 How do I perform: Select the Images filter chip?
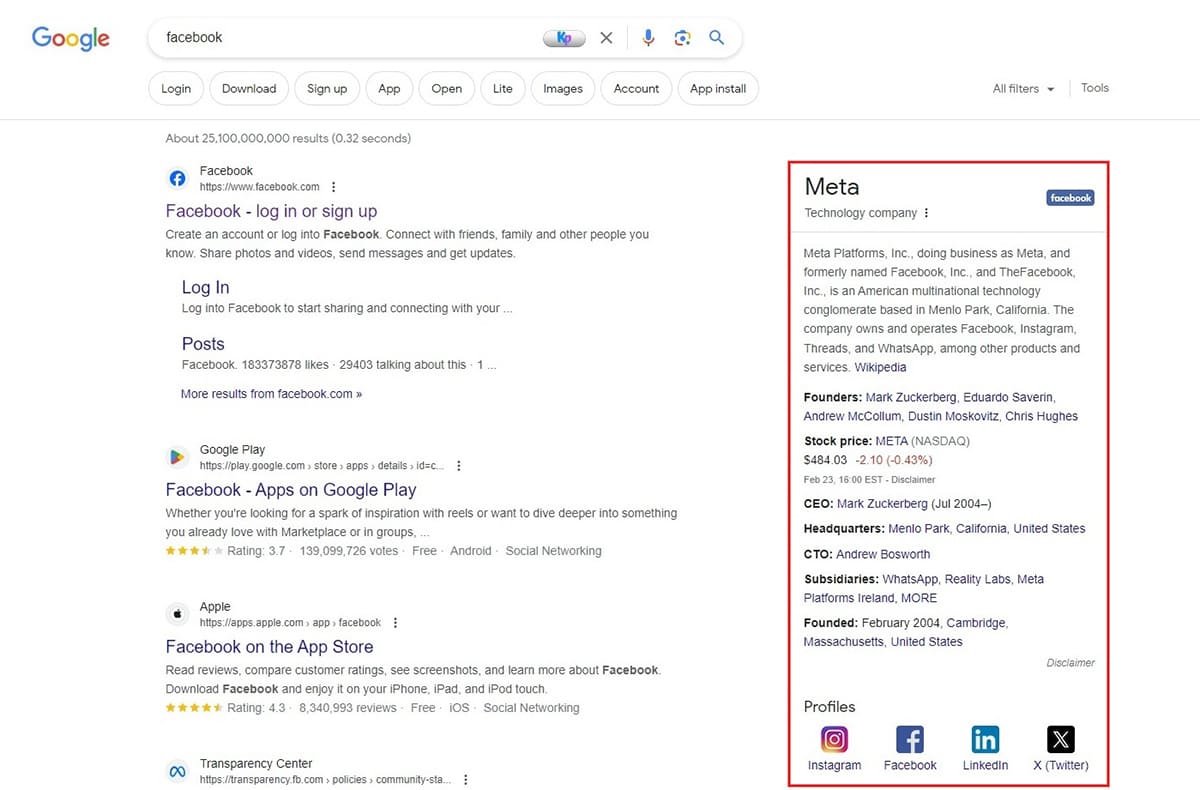[x=563, y=88]
